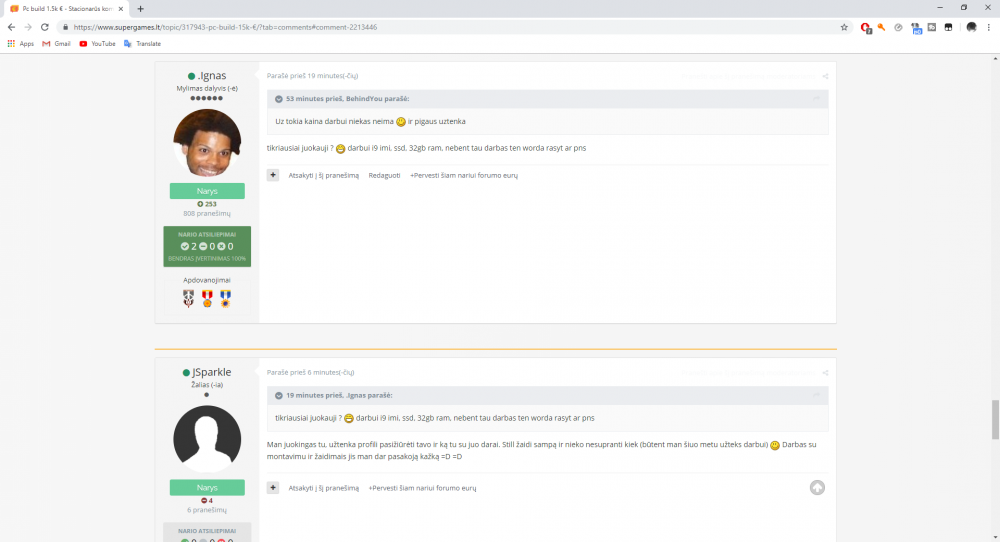
Task: Toggle multi-quote plus on JSparkle's post
Action: point(273,488)
